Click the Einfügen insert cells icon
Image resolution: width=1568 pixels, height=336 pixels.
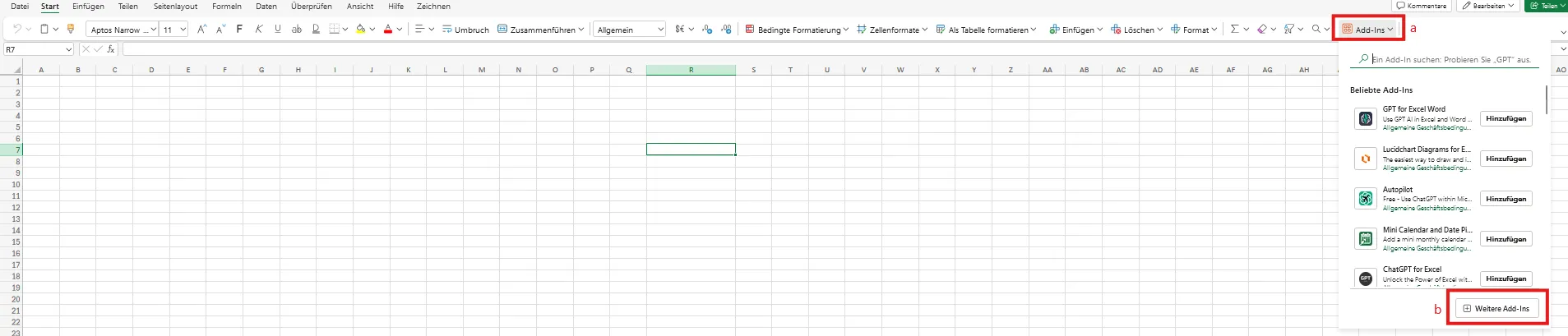point(1055,29)
